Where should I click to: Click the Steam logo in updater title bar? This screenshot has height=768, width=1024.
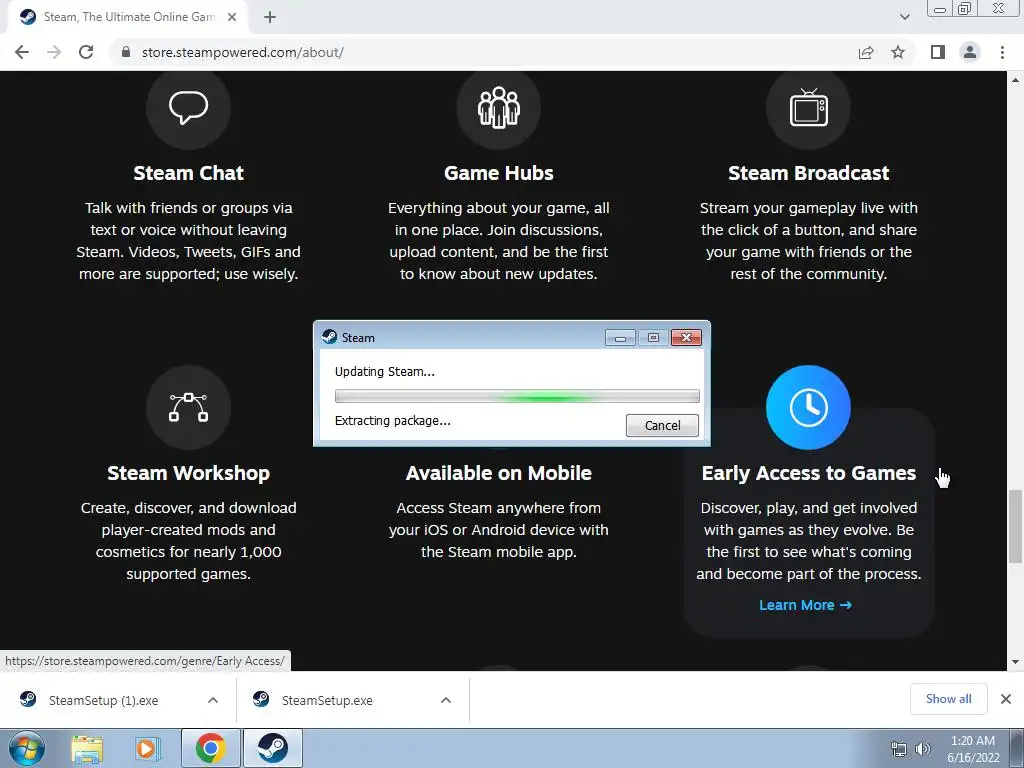click(330, 337)
